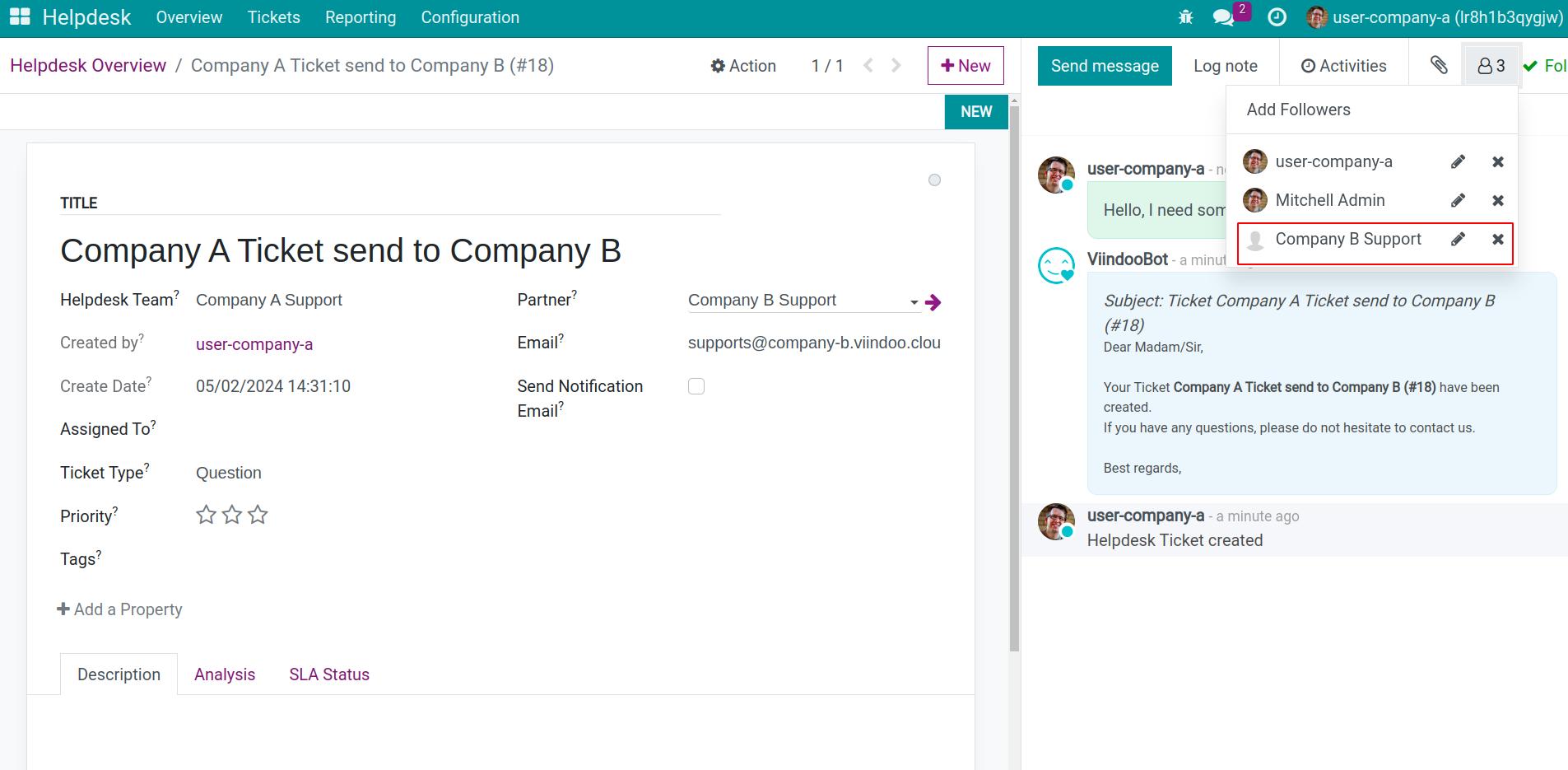Open the Configuration menu
The height and width of the screenshot is (770, 1568).
[470, 17]
